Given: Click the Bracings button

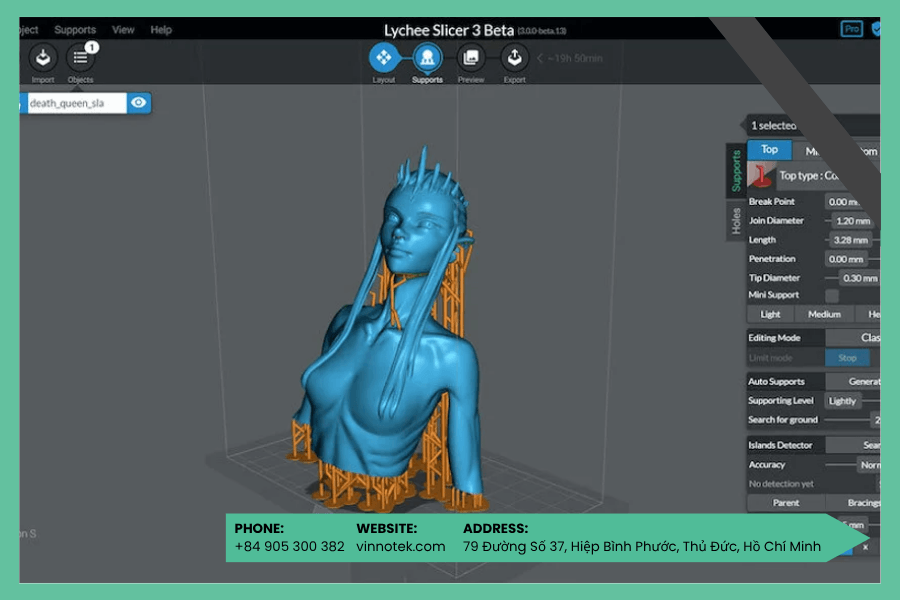Looking at the screenshot, I should pos(854,502).
